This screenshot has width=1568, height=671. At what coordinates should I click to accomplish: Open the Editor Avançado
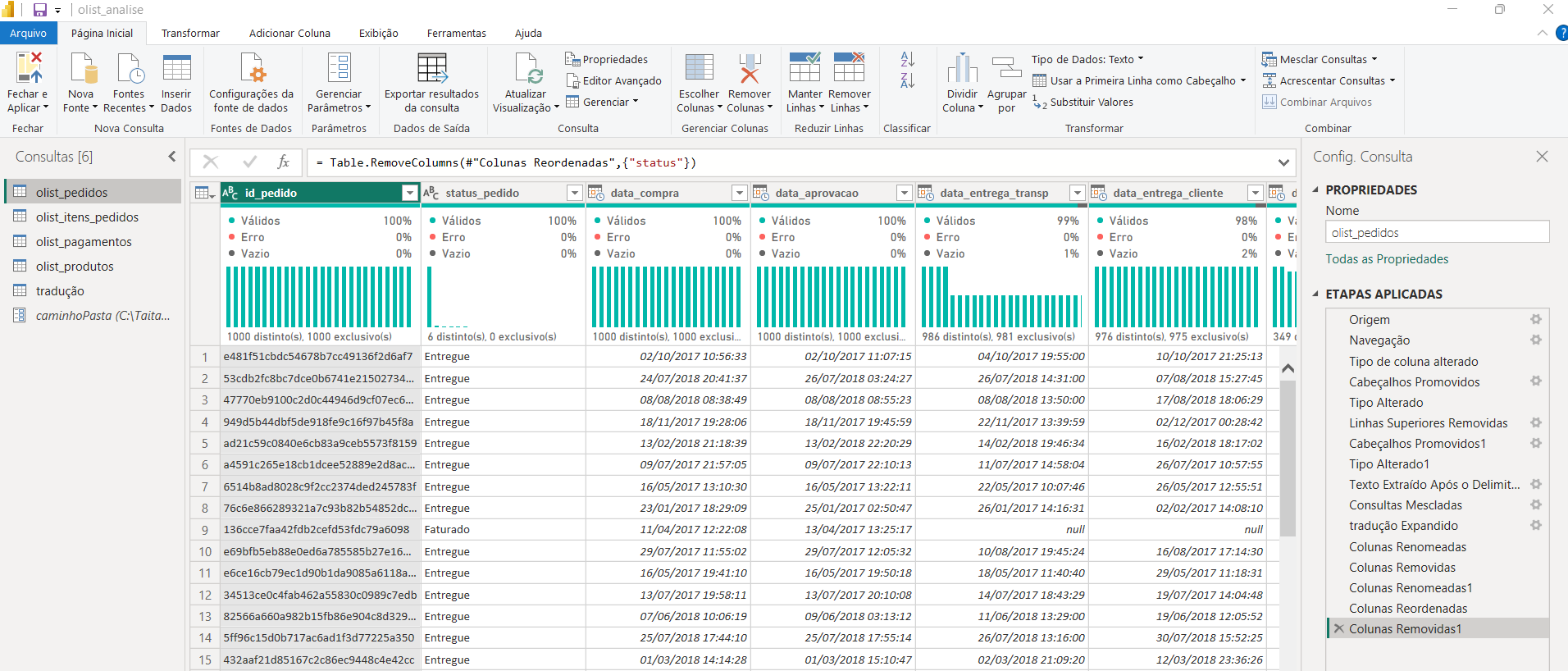tap(613, 80)
